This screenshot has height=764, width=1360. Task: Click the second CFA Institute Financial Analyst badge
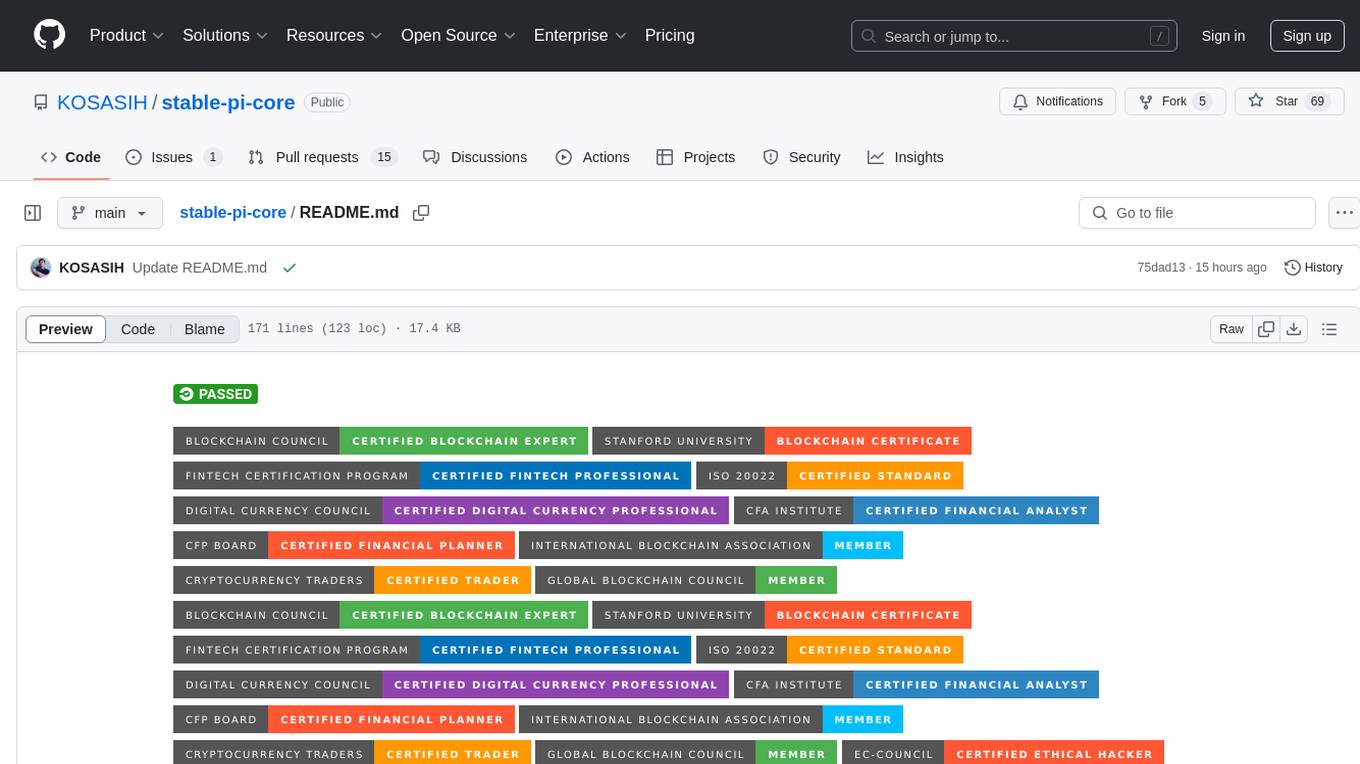coord(916,685)
